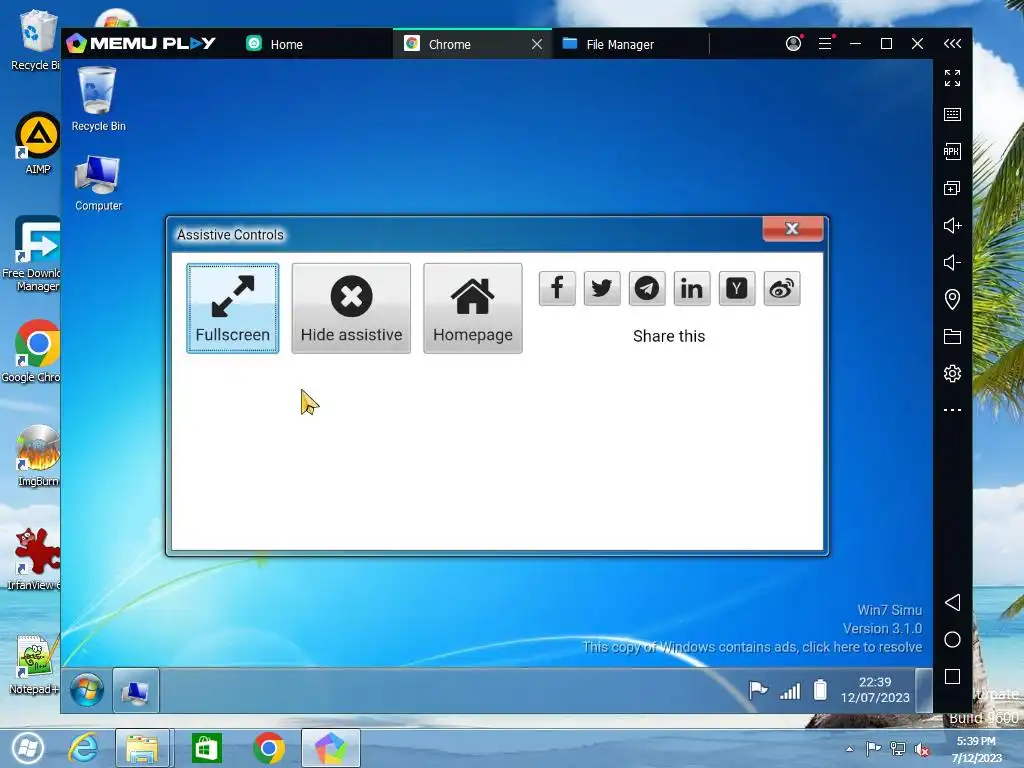Open the Win7 Simu Start orb
This screenshot has width=1024, height=768.
[87, 690]
